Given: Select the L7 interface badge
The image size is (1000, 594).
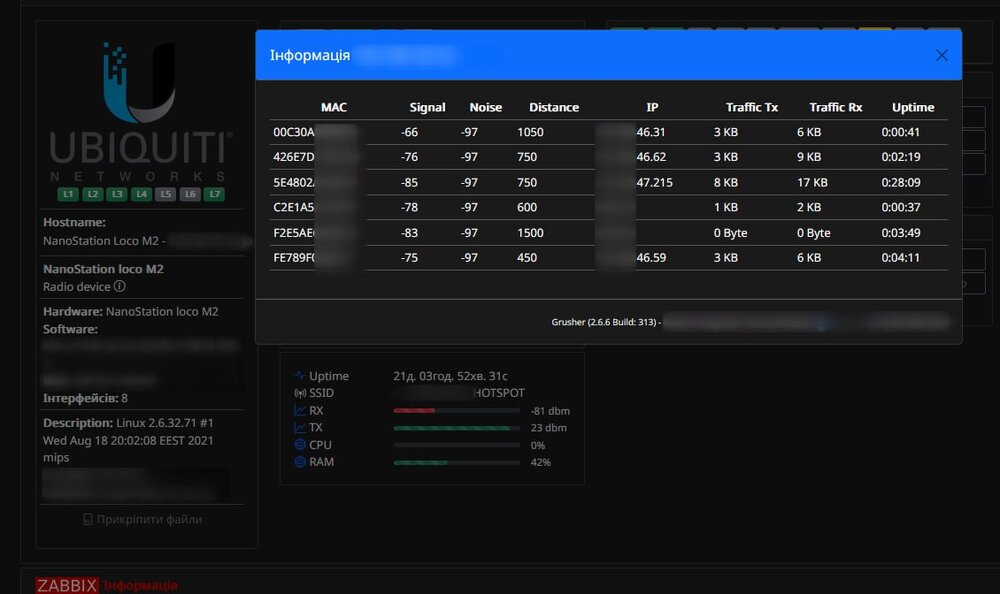Looking at the screenshot, I should click(x=214, y=194).
